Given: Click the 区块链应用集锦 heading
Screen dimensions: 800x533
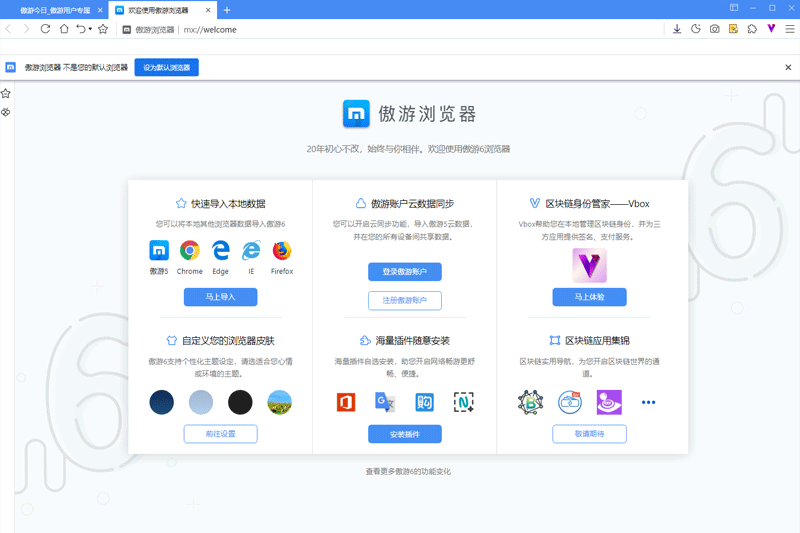Looking at the screenshot, I should (x=597, y=340).
